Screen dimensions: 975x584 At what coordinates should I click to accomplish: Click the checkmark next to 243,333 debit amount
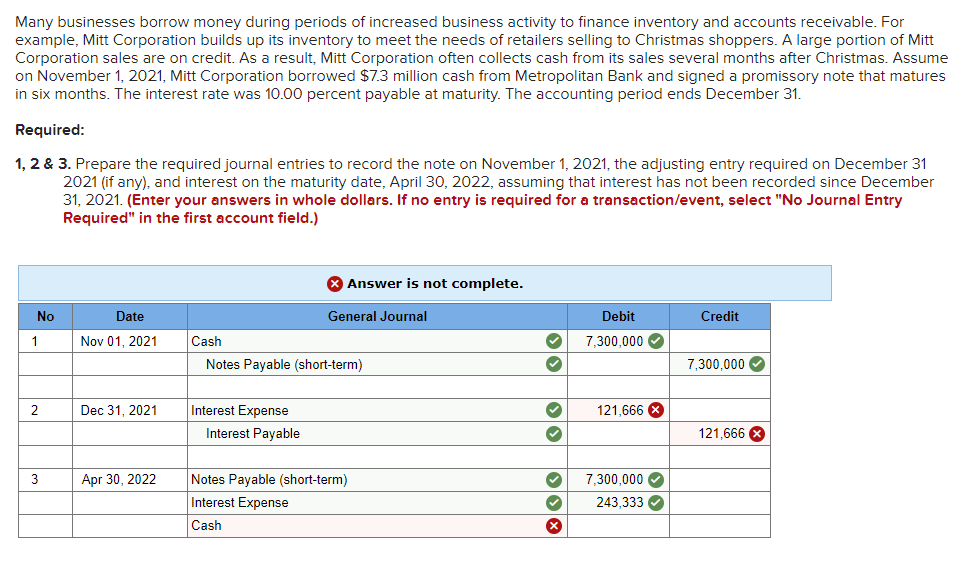tap(655, 502)
